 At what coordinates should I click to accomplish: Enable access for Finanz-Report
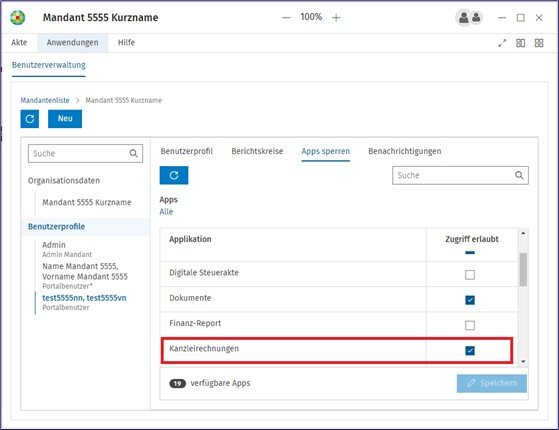pos(470,325)
